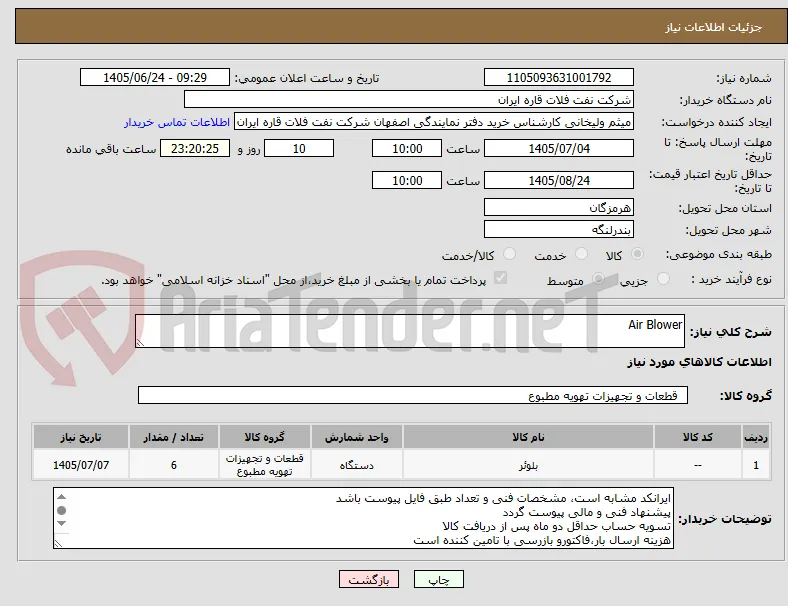Click the Air Blower description textarea
788x606 pixels.
click(x=410, y=331)
